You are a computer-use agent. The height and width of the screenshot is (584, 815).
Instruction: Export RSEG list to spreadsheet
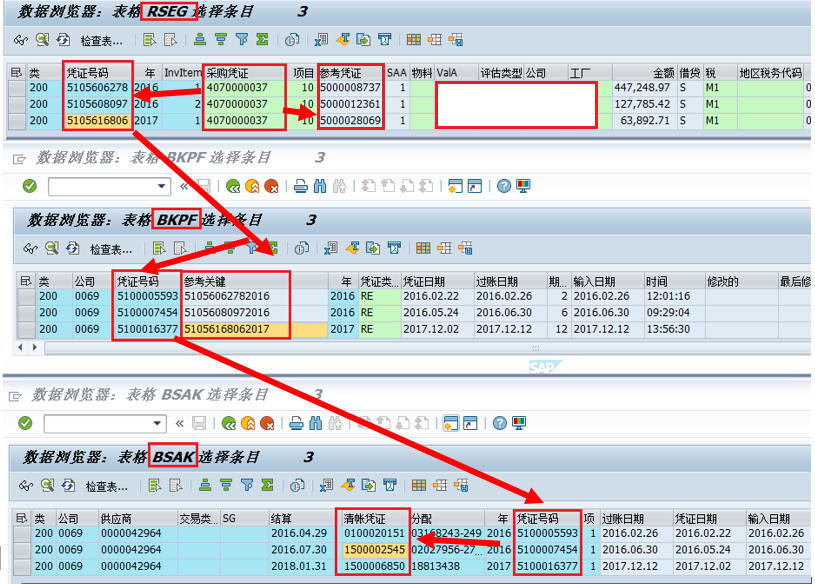click(x=321, y=40)
